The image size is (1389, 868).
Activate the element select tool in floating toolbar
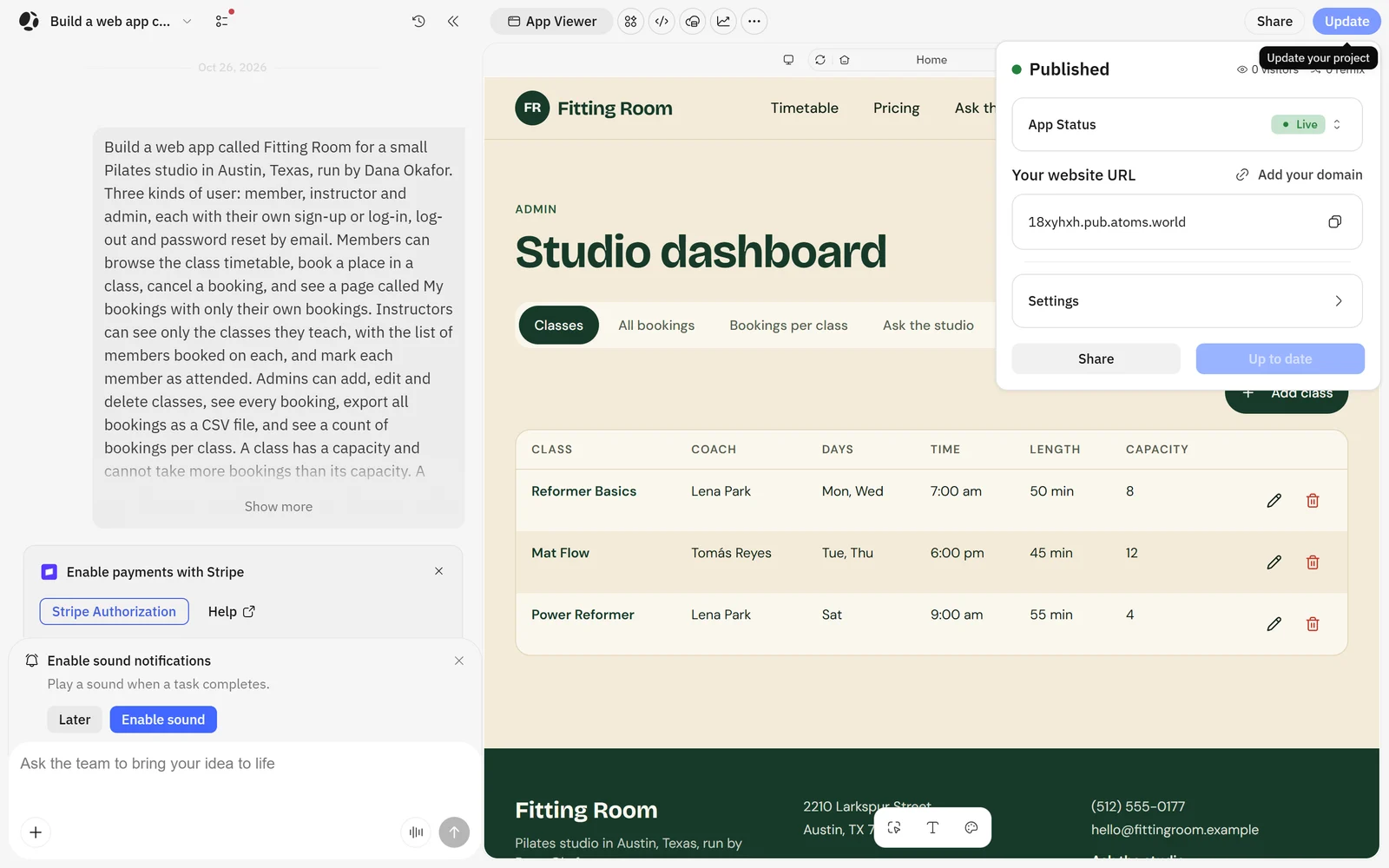[894, 827]
